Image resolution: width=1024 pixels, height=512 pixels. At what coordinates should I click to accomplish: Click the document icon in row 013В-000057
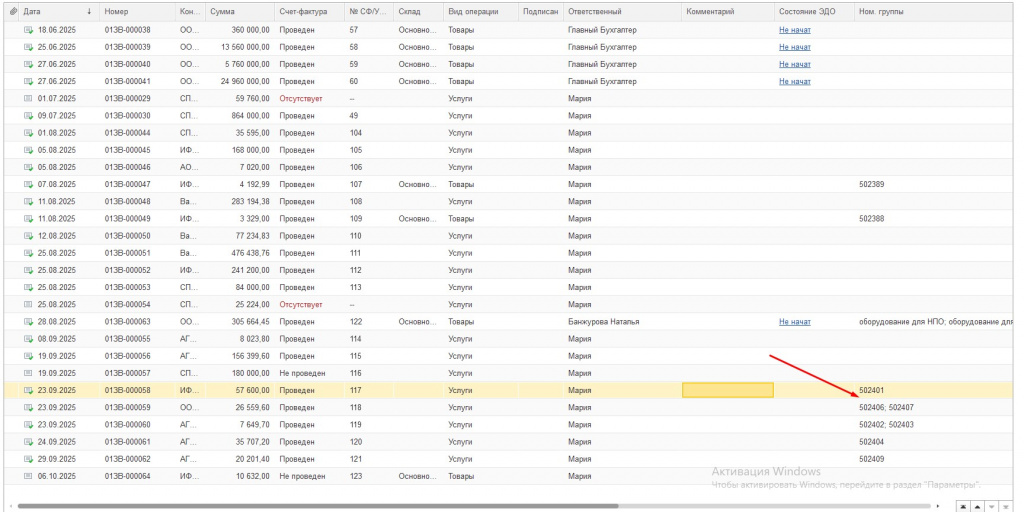tap(28, 373)
